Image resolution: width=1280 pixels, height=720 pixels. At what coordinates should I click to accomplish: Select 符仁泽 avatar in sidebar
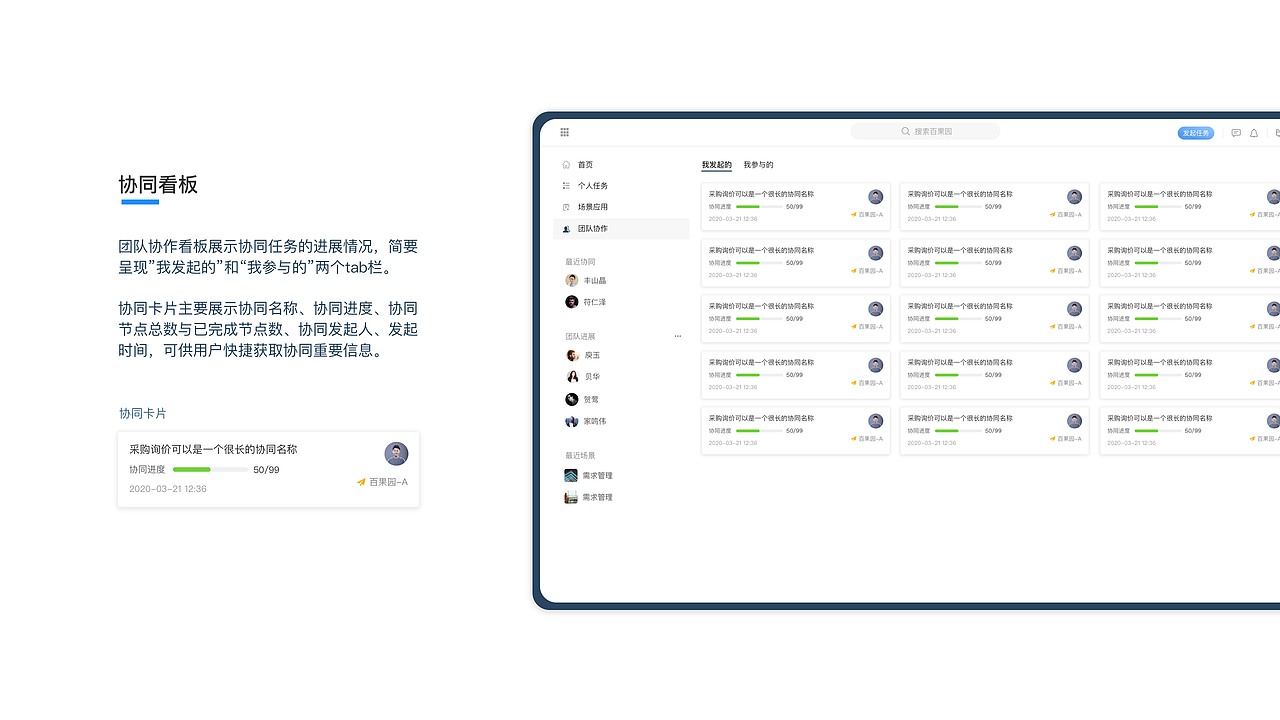571,301
